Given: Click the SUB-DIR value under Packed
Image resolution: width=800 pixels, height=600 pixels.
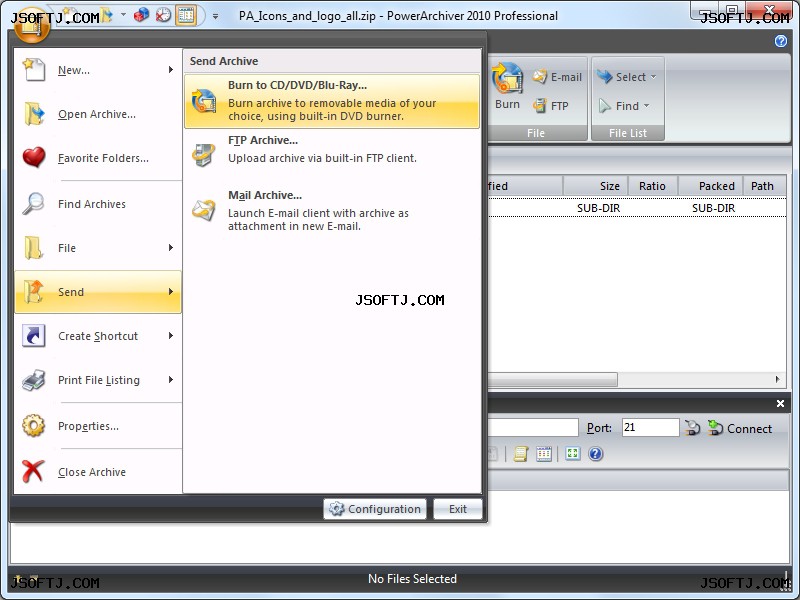Looking at the screenshot, I should pyautogui.click(x=713, y=208).
